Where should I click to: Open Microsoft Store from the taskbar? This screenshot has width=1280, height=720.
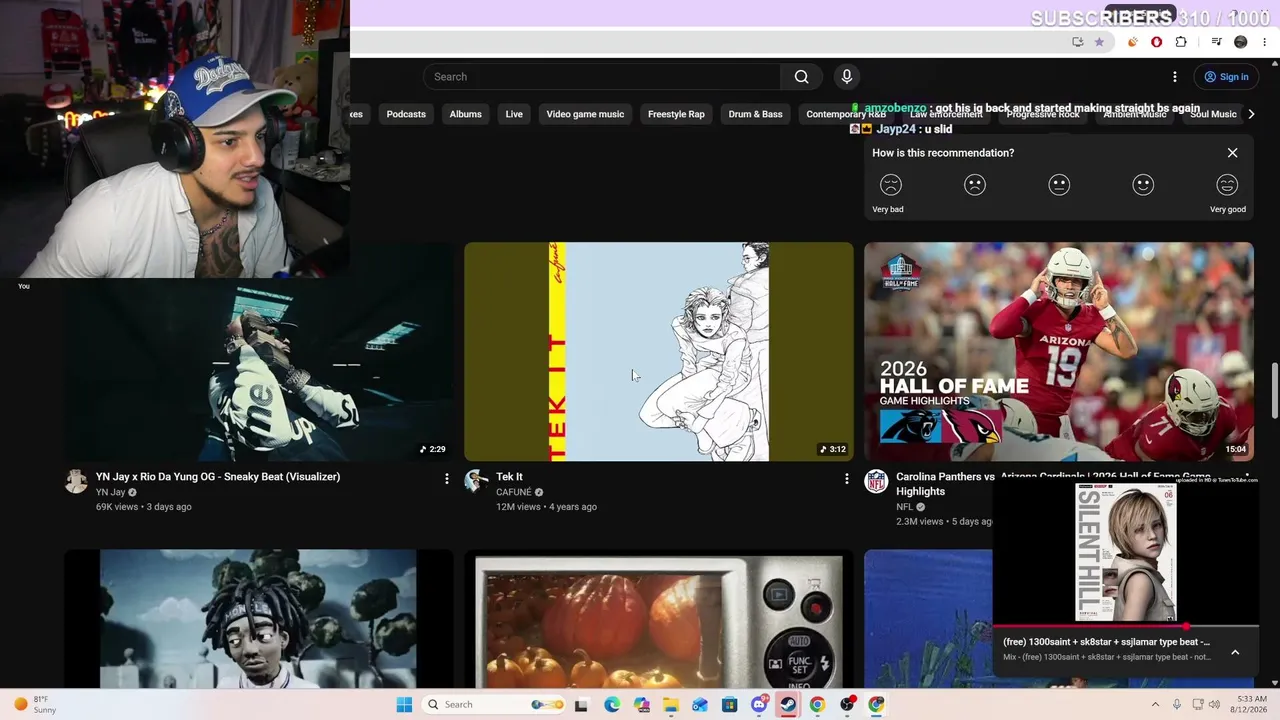pyautogui.click(x=730, y=705)
